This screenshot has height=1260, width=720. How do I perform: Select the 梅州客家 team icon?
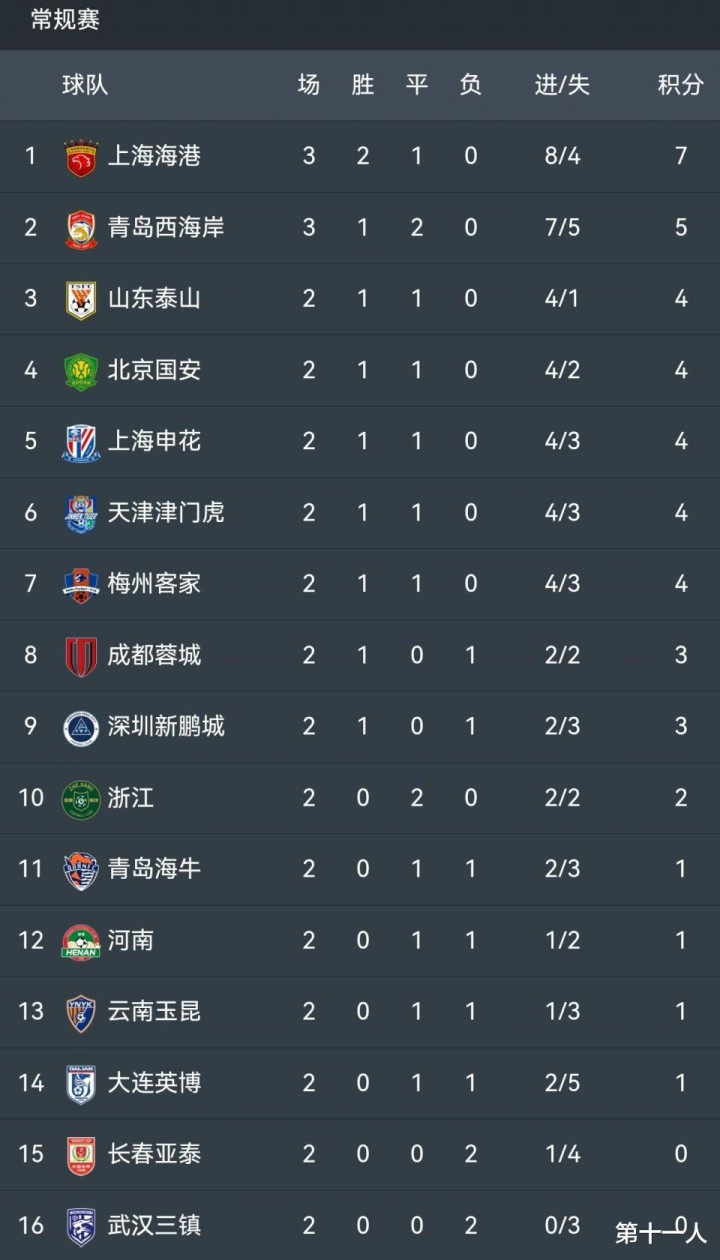pos(81,584)
